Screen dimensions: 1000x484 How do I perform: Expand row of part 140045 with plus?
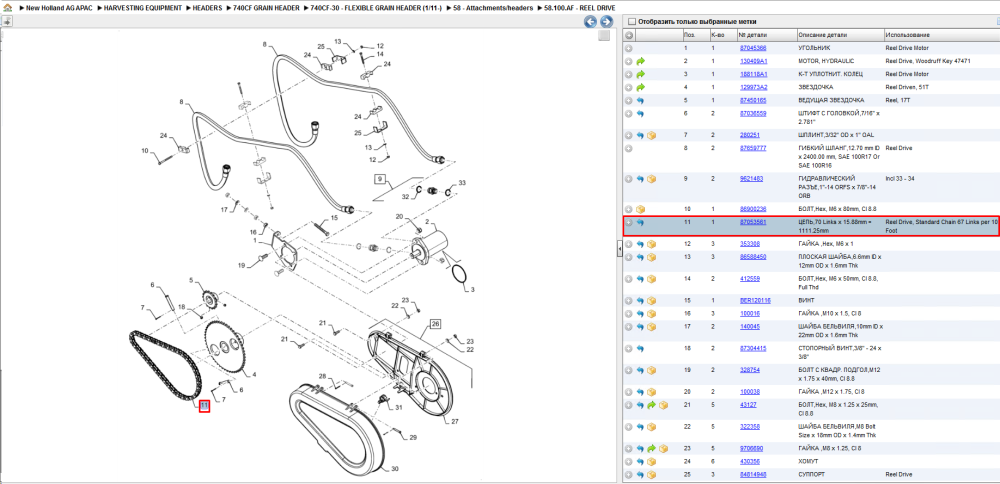tap(629, 326)
